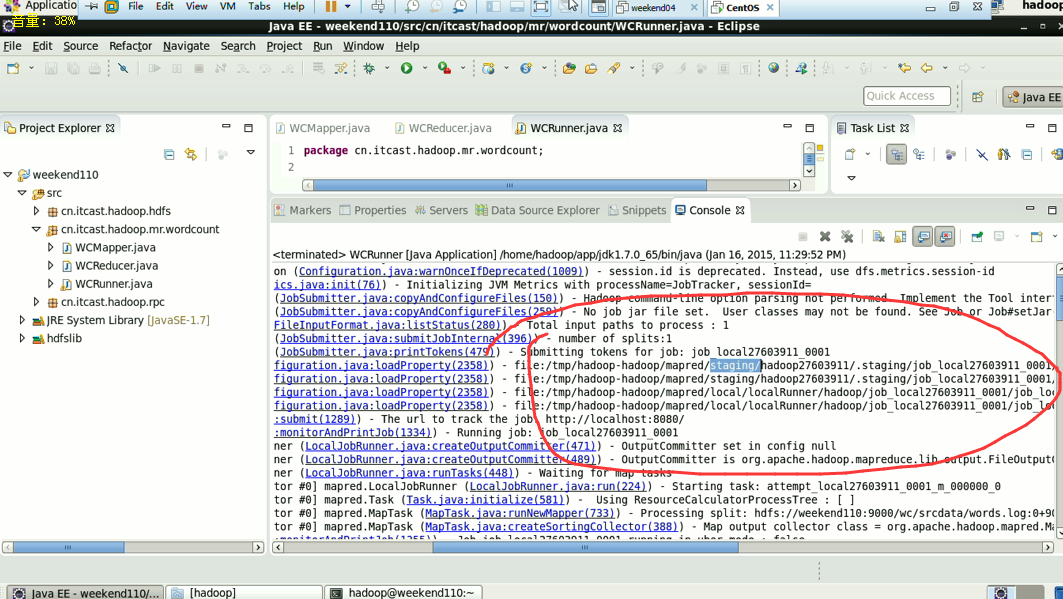Click Open Console icon in Console toolbar
Viewport: 1063px width, 599px height.
[1037, 236]
